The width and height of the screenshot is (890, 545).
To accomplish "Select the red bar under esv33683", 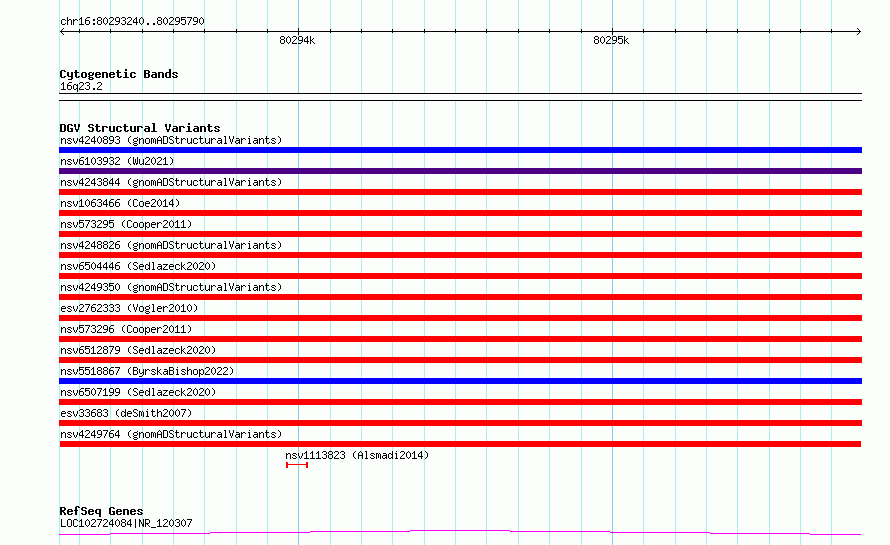I will click(460, 423).
